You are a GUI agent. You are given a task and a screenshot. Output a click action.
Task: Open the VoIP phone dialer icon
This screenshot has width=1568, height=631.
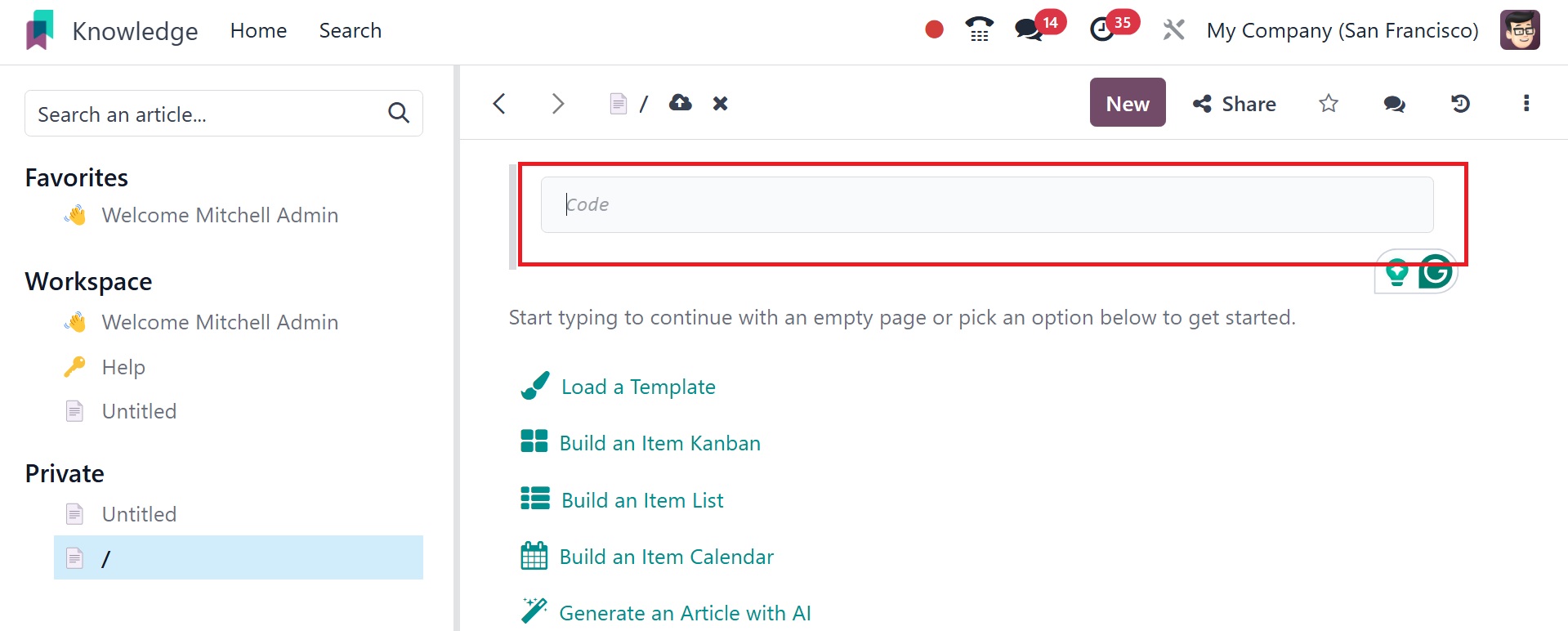979,30
